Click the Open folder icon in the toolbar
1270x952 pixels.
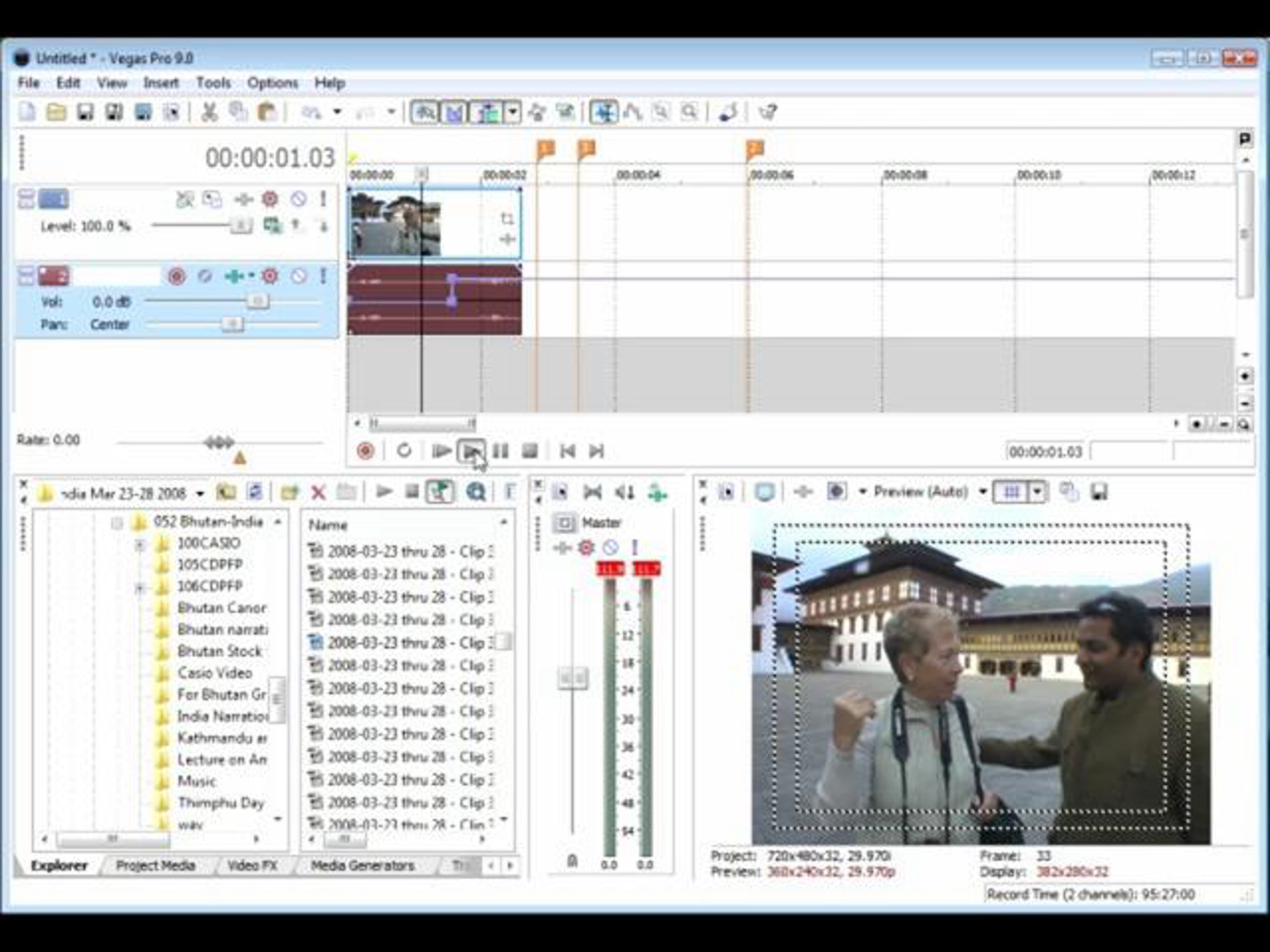pos(56,111)
